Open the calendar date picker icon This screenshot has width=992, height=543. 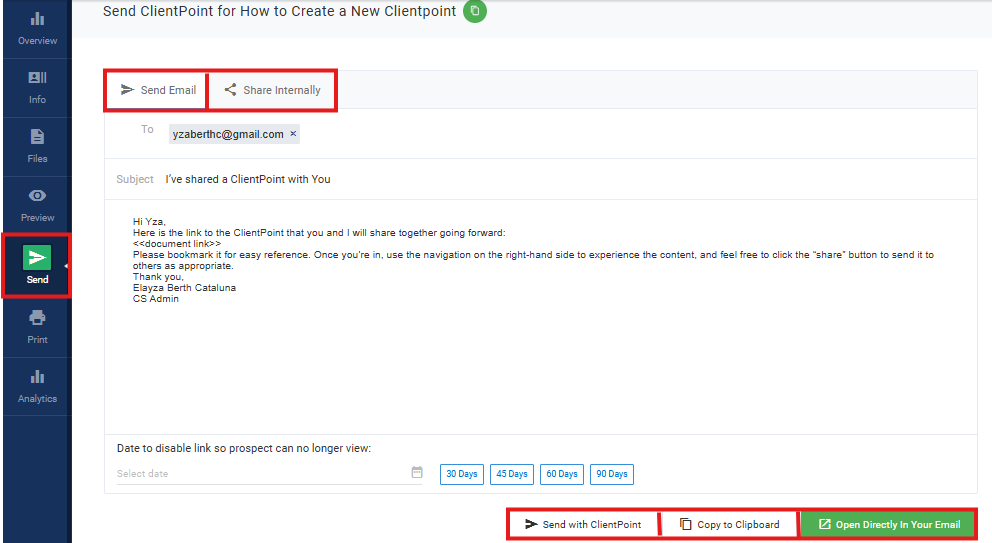pyautogui.click(x=417, y=472)
